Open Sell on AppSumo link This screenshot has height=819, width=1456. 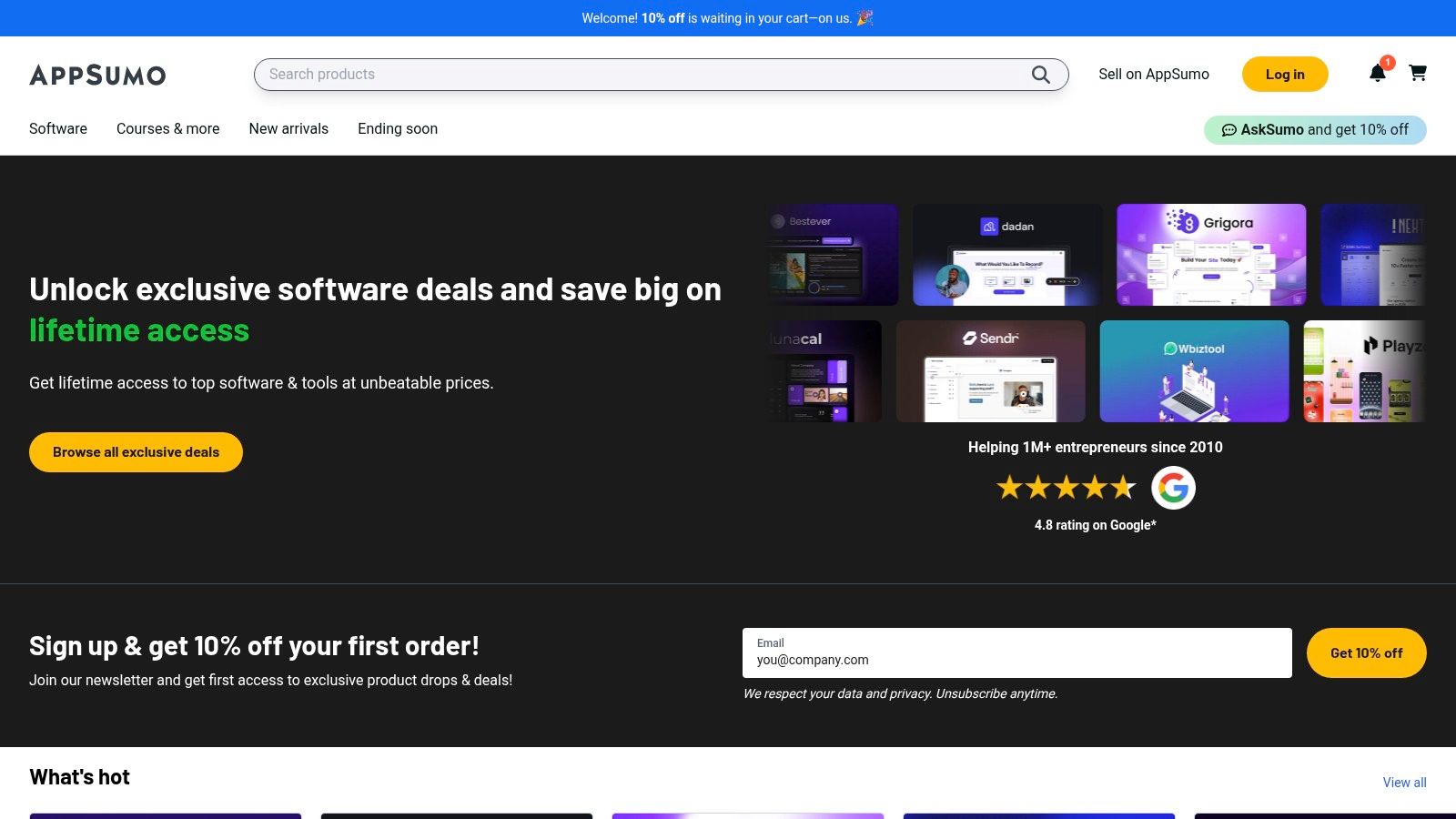pyautogui.click(x=1154, y=75)
